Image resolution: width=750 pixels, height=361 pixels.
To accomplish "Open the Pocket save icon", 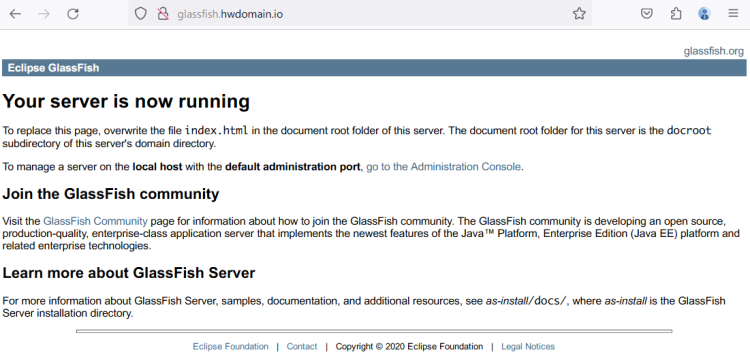I will tap(647, 13).
